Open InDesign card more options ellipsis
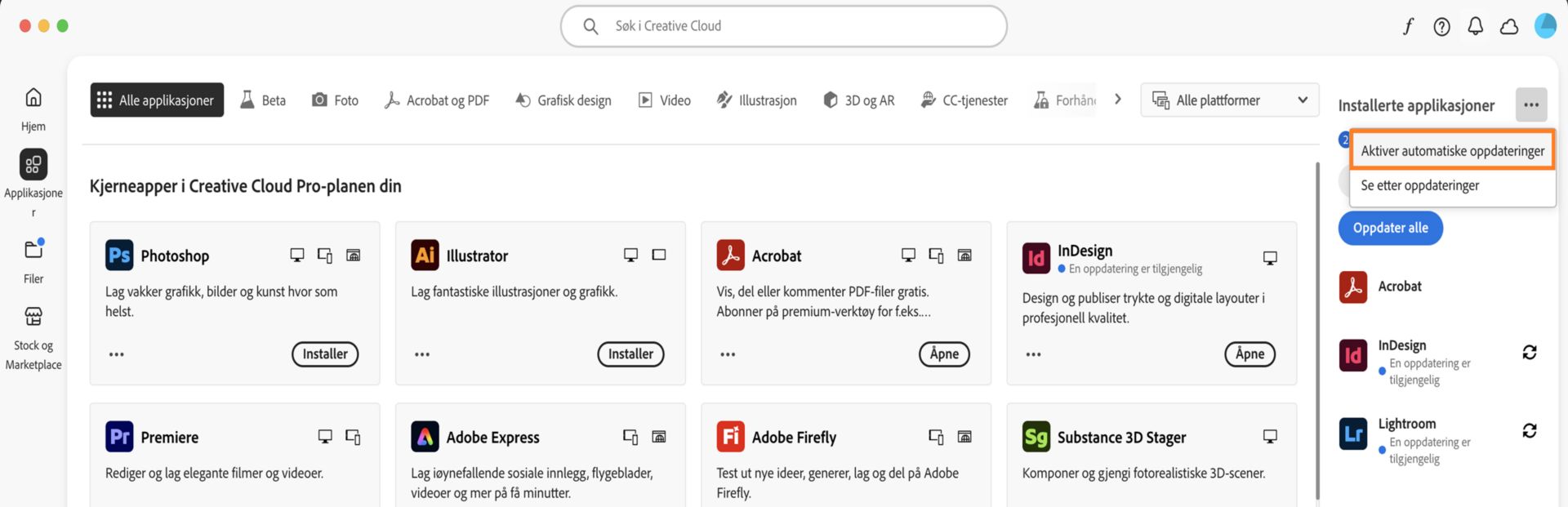The height and width of the screenshot is (507, 1568). [1034, 354]
